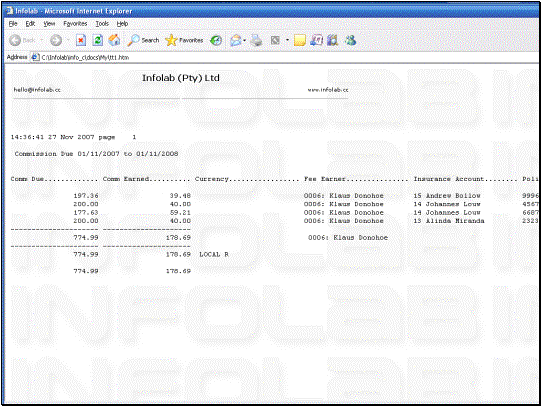Viewport: 541px width, 406px height.
Task: Click the Internet Explorer title bar icon
Action: click(10, 11)
